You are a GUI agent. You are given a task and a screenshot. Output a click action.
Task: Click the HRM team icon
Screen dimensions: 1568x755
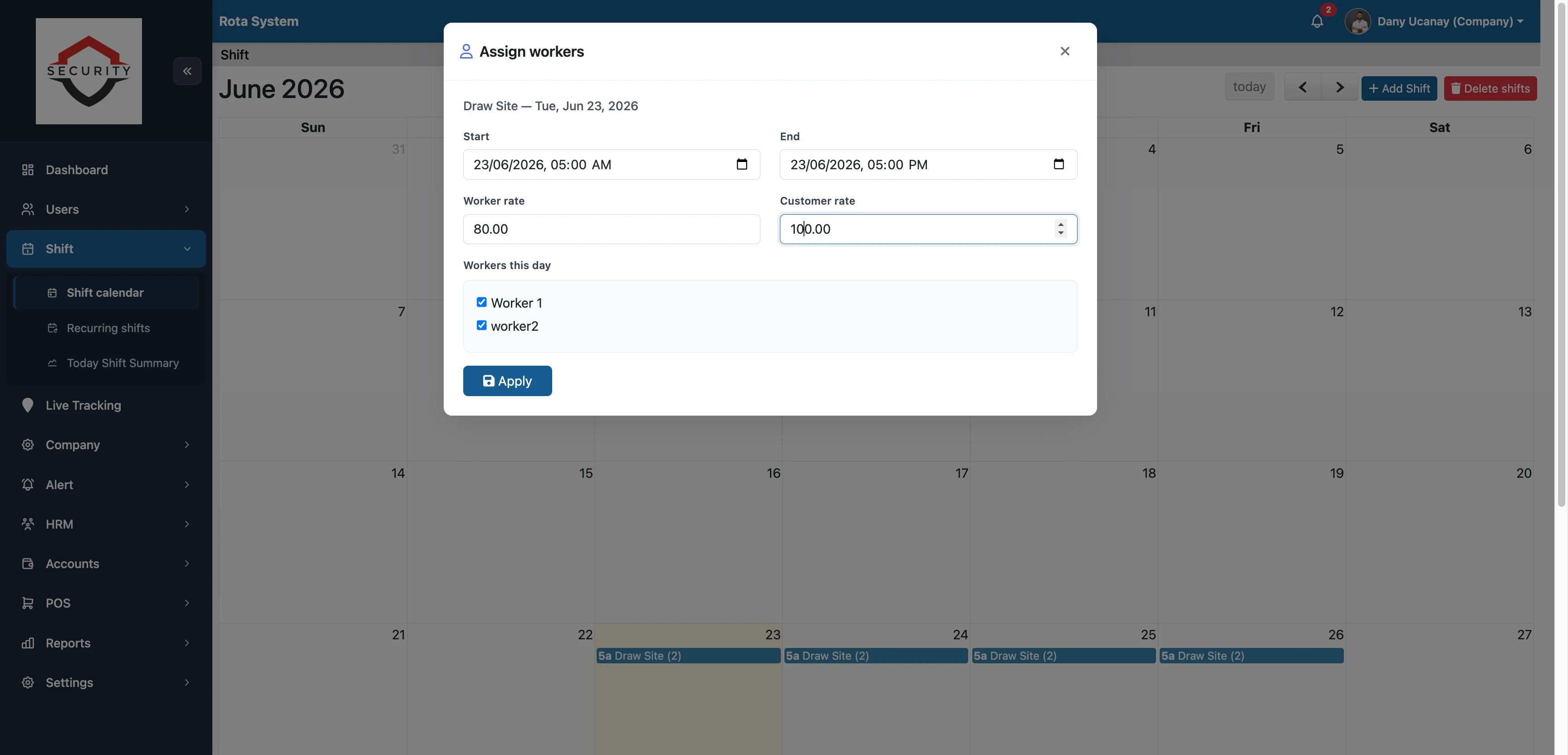coord(27,524)
